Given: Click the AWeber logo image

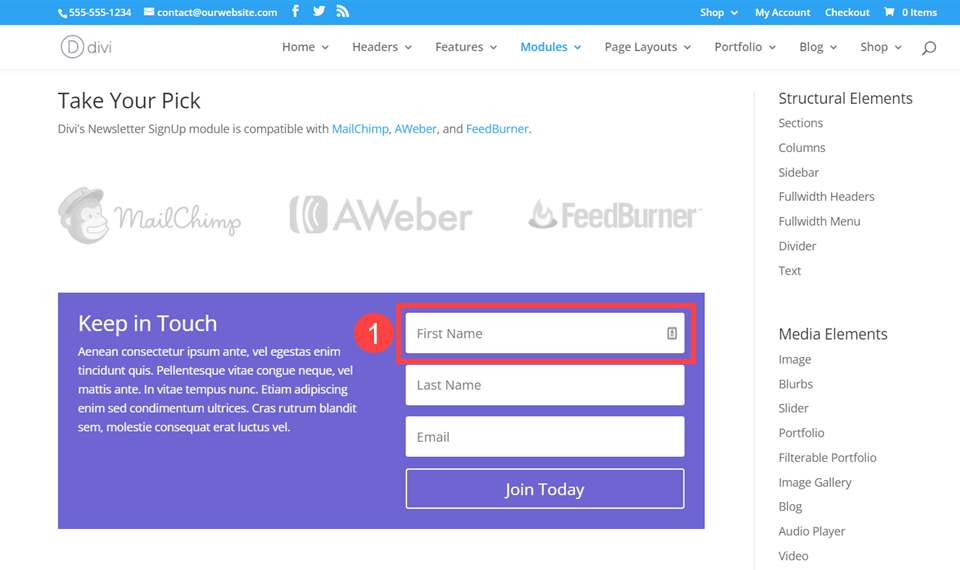Looking at the screenshot, I should click(x=380, y=215).
